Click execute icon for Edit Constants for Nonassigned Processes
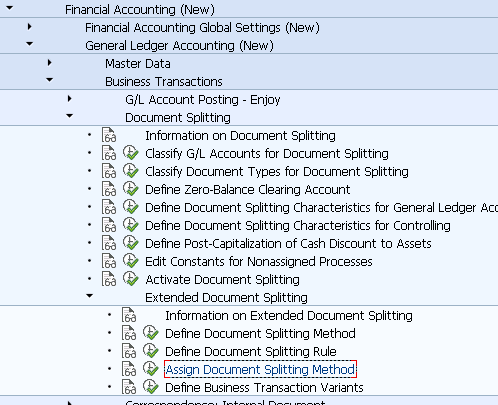498x405 pixels. [x=131, y=261]
